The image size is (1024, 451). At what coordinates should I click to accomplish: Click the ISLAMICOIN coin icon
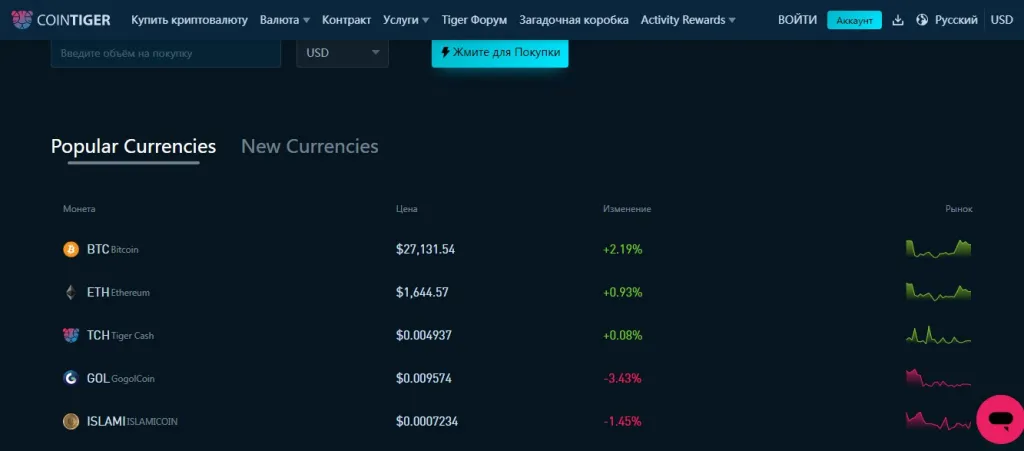pyautogui.click(x=71, y=422)
